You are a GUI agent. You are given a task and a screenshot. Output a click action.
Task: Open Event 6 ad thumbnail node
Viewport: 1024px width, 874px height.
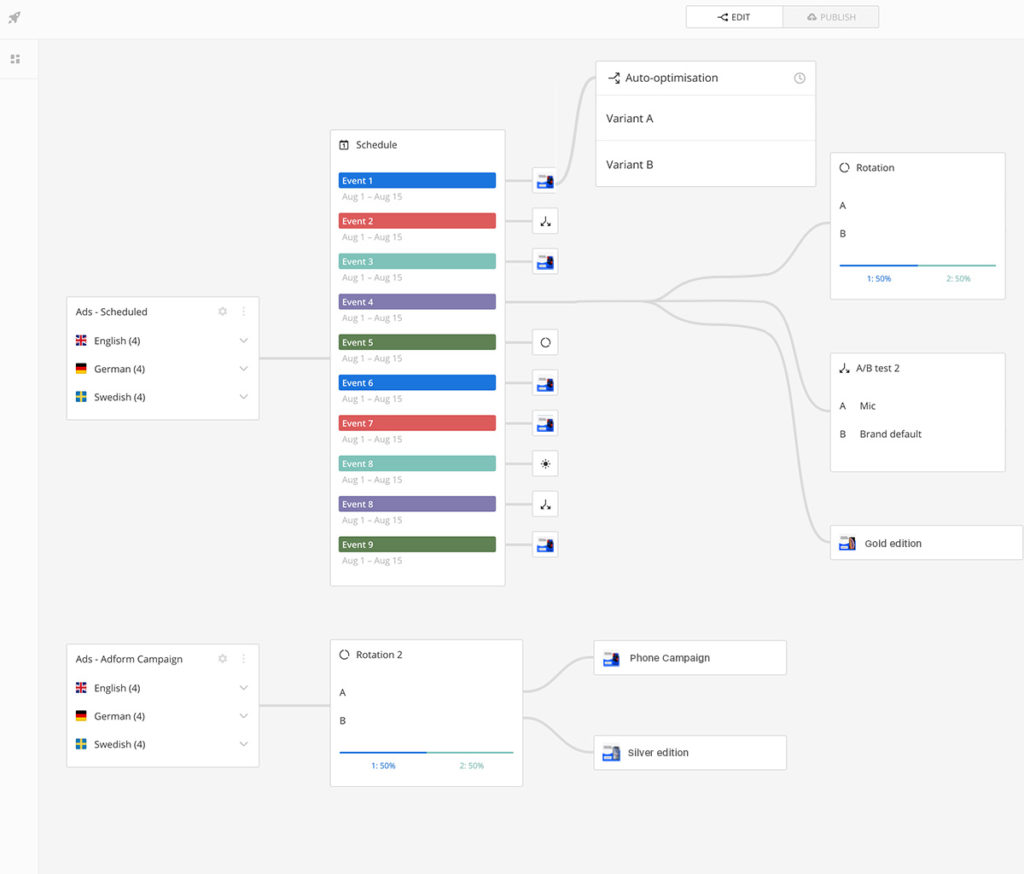[545, 383]
